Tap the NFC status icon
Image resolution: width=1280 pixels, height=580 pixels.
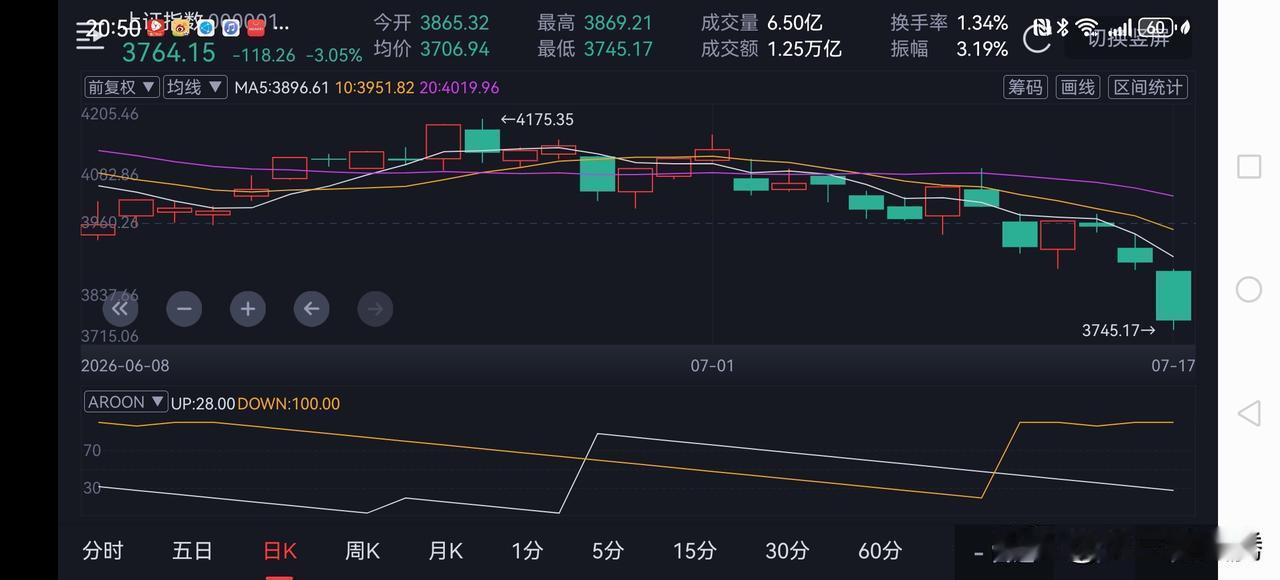tap(1041, 28)
